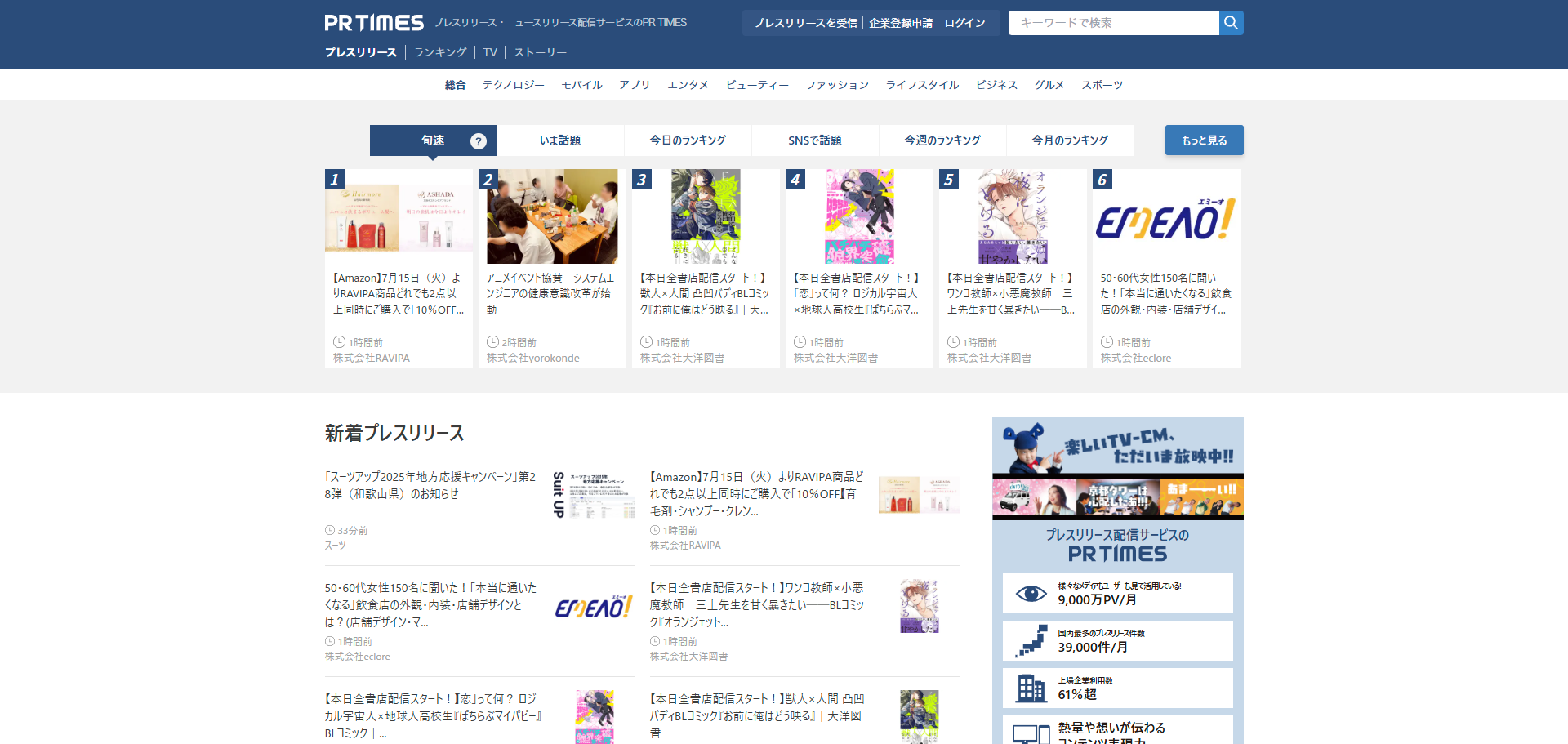The image size is (1568, 744).
Task: Open new release Amazon 7月15日 RAVIPA headline
Action: tap(756, 493)
